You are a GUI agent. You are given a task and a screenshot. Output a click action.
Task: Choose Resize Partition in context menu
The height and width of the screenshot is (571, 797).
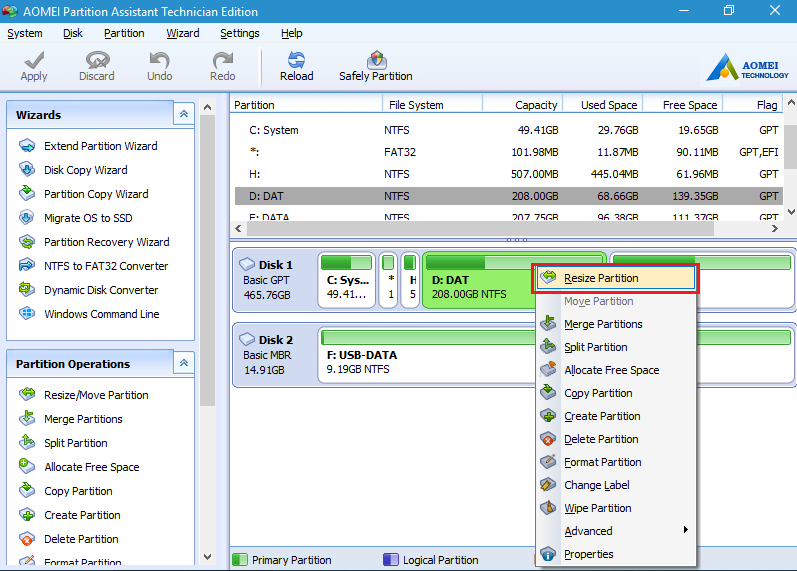pyautogui.click(x=616, y=278)
